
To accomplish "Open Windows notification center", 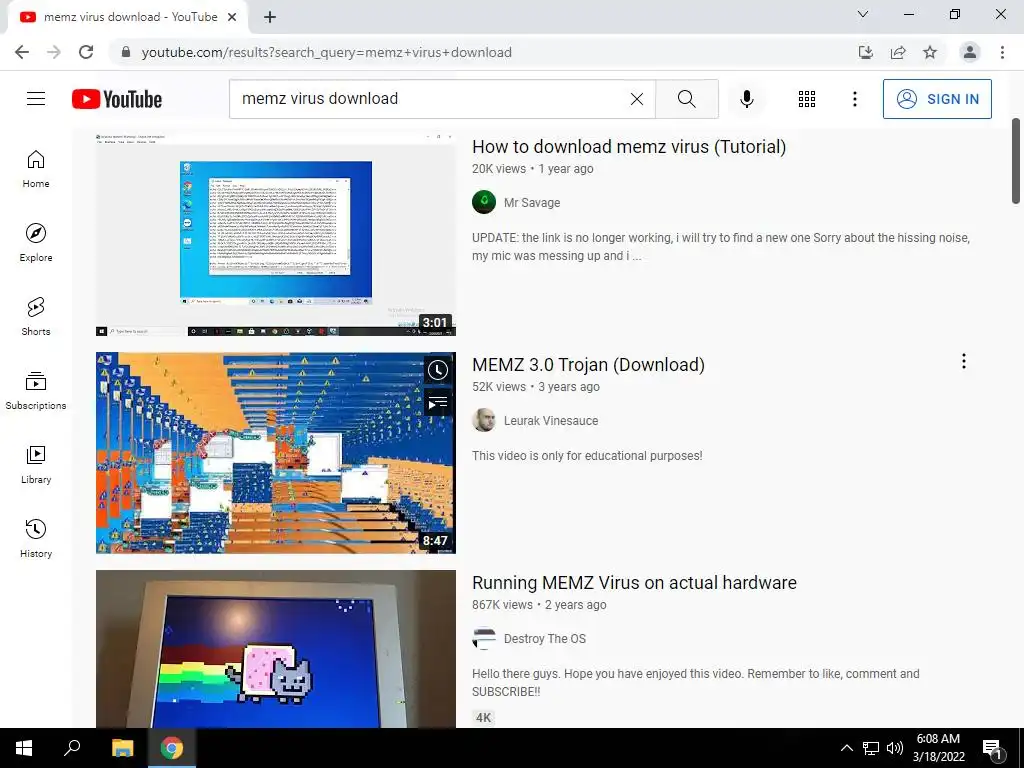I will (993, 748).
